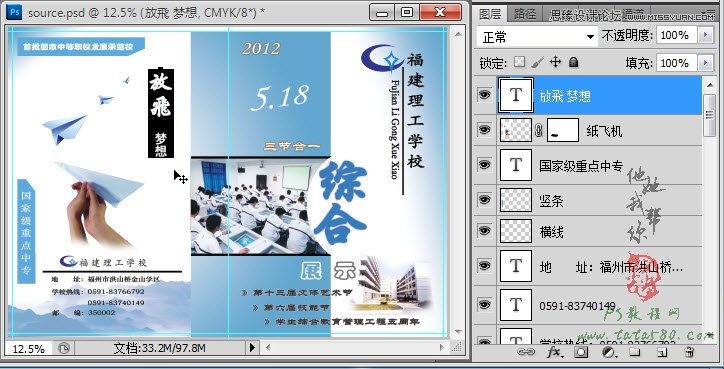Switch to the 图层 tab
The width and height of the screenshot is (724, 369).
pyautogui.click(x=490, y=14)
